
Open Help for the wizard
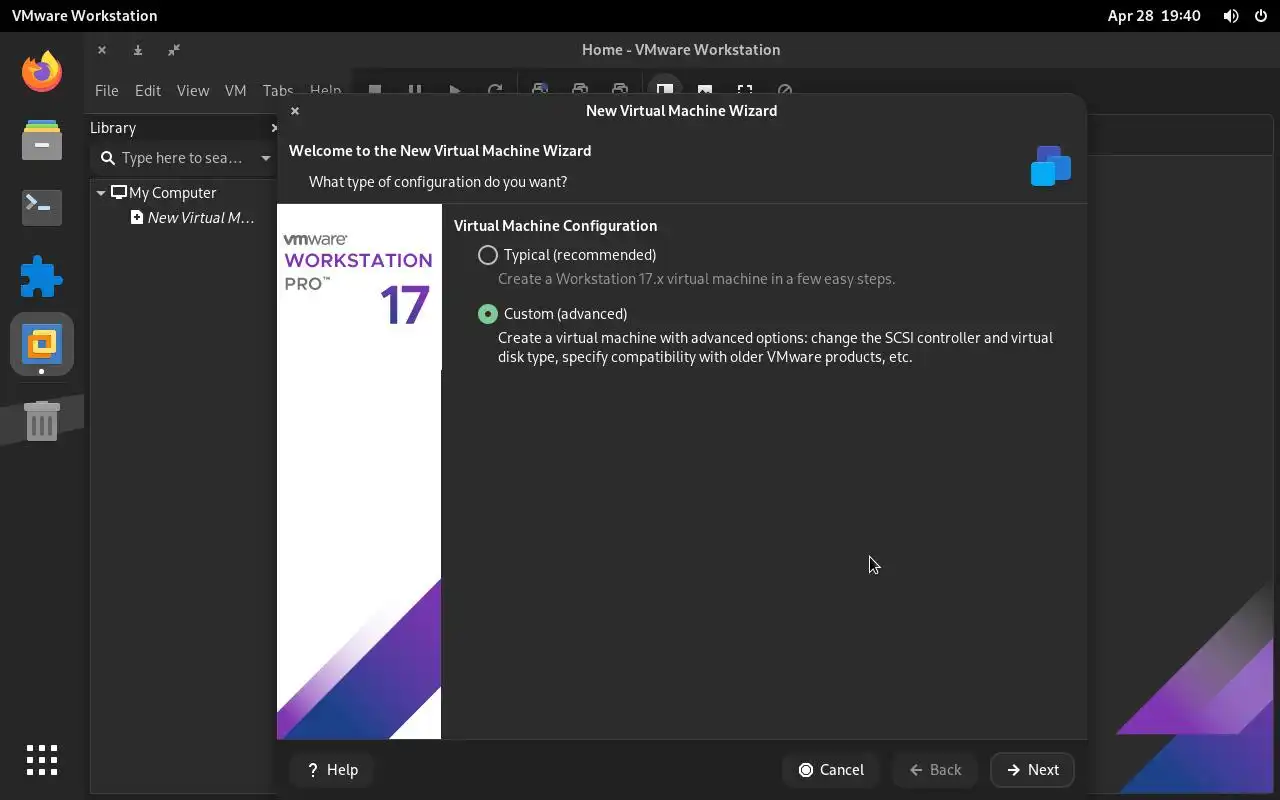pyautogui.click(x=332, y=770)
